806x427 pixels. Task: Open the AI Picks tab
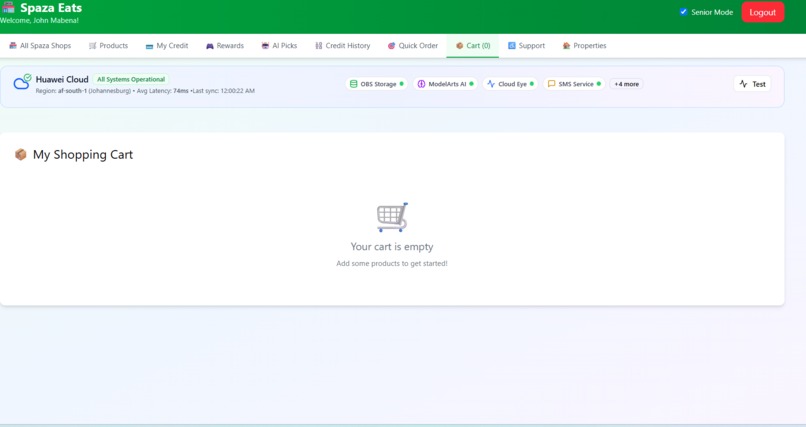(280, 46)
